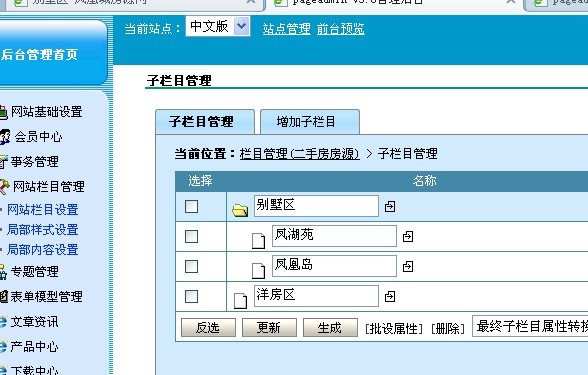Click the 文章资讯 globe icon
The image size is (588, 375).
point(3,322)
